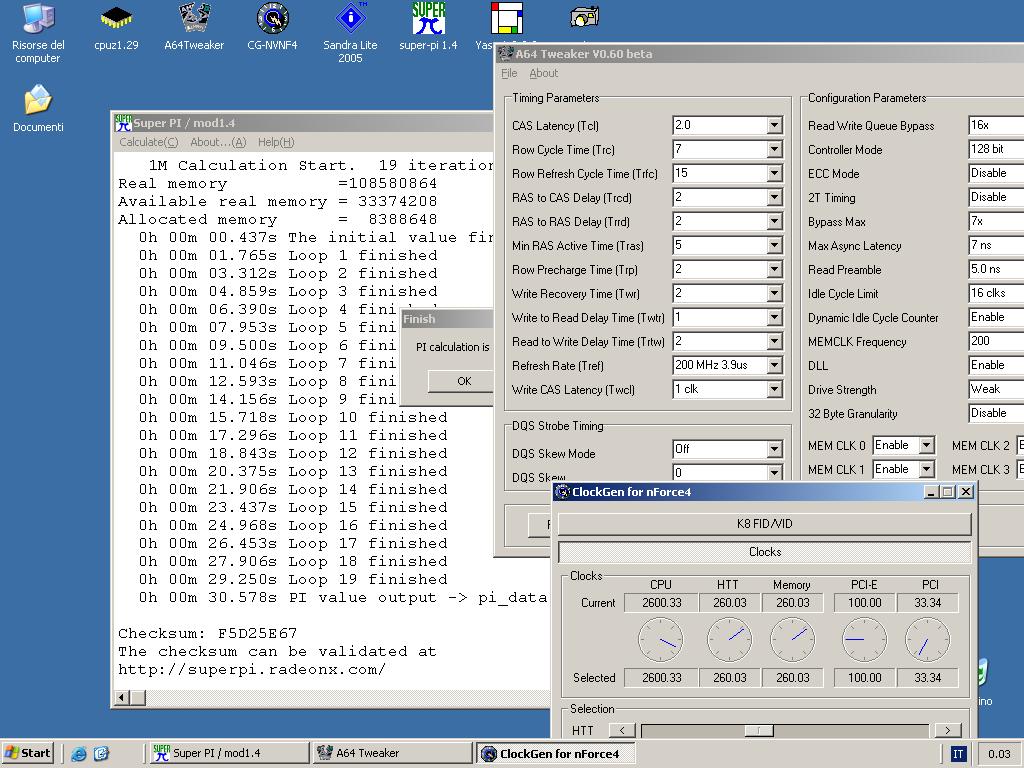This screenshot has width=1024, height=768.
Task: Expand the Min RAS Active Time (Tras) dropdown
Action: point(775,246)
